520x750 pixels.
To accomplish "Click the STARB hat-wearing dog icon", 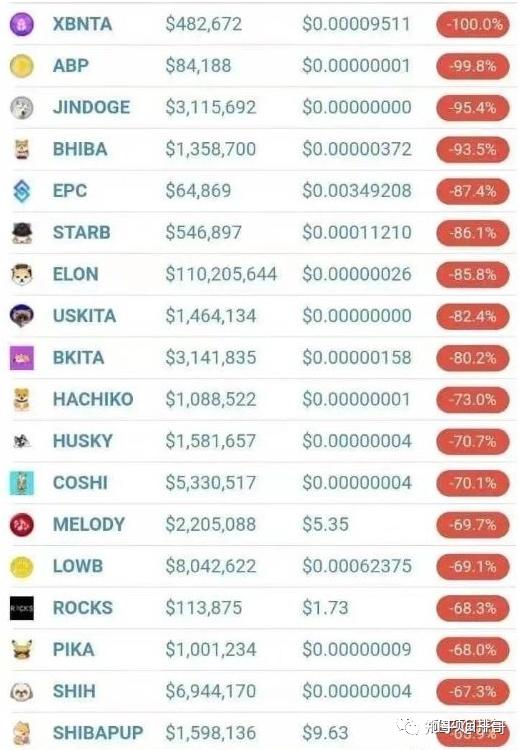I will pyautogui.click(x=22, y=233).
